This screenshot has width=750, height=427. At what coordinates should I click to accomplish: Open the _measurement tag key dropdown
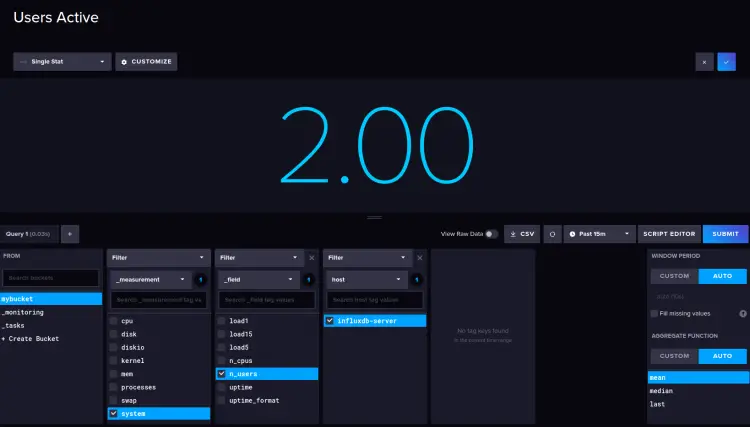click(x=150, y=279)
